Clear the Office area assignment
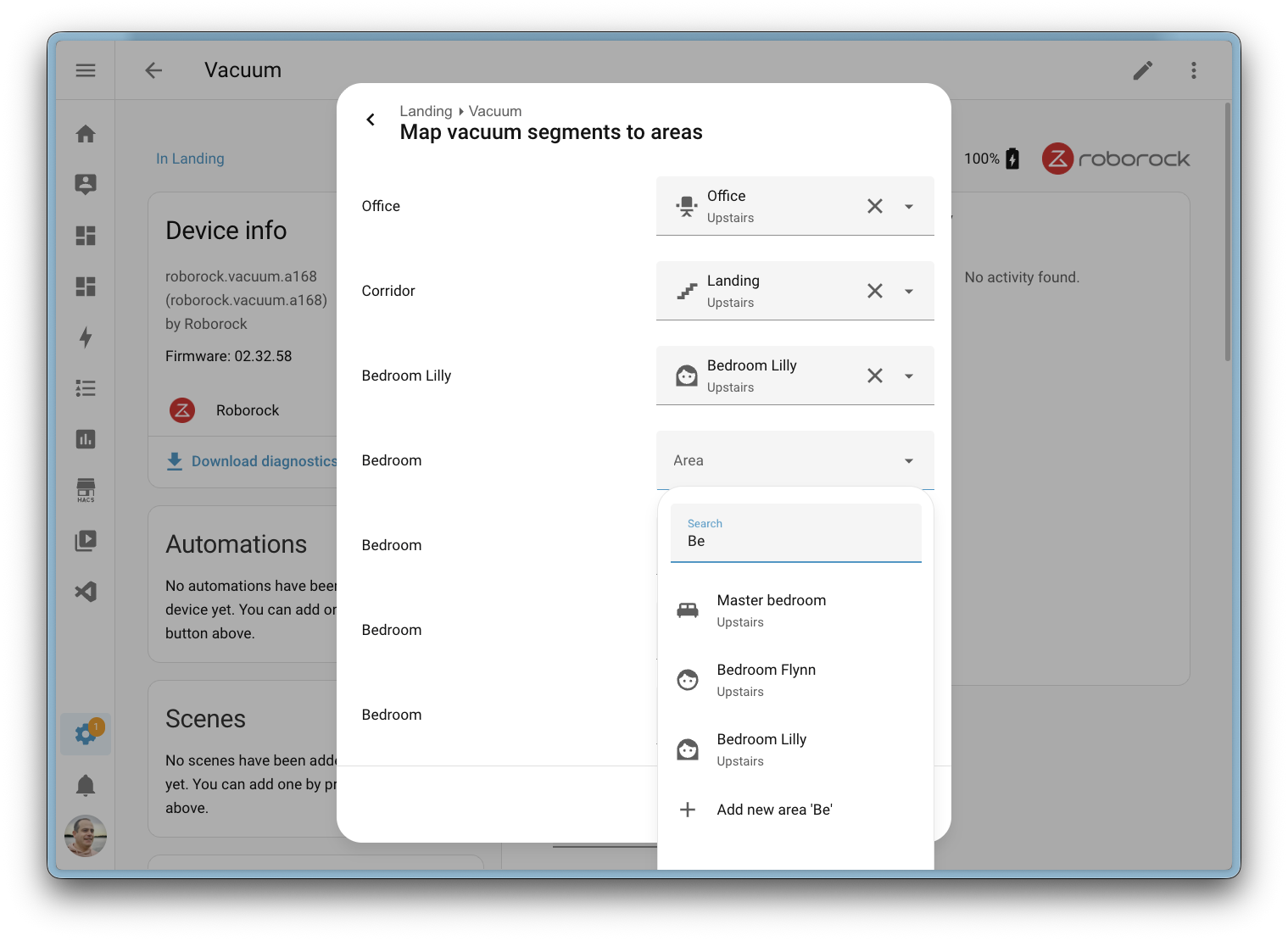Image resolution: width=1288 pixels, height=941 pixels. (875, 205)
